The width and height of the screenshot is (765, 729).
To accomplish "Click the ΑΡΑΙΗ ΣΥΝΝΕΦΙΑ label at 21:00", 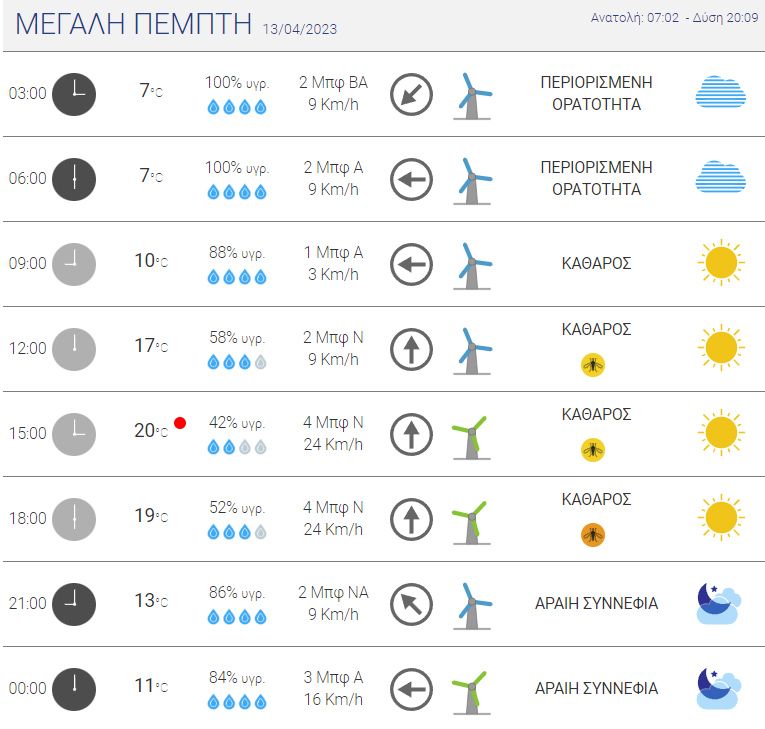I will (596, 604).
